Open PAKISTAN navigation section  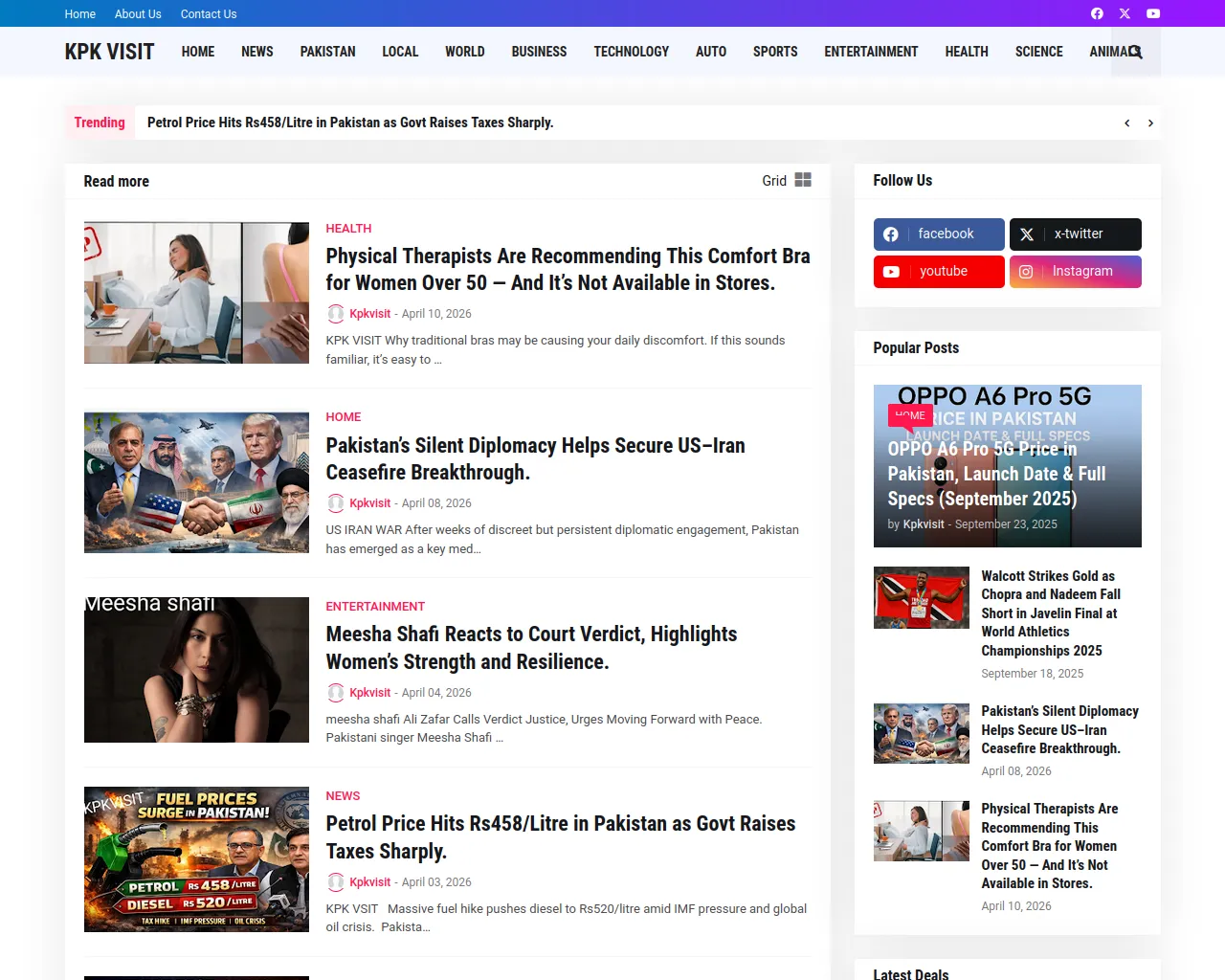[x=328, y=52]
